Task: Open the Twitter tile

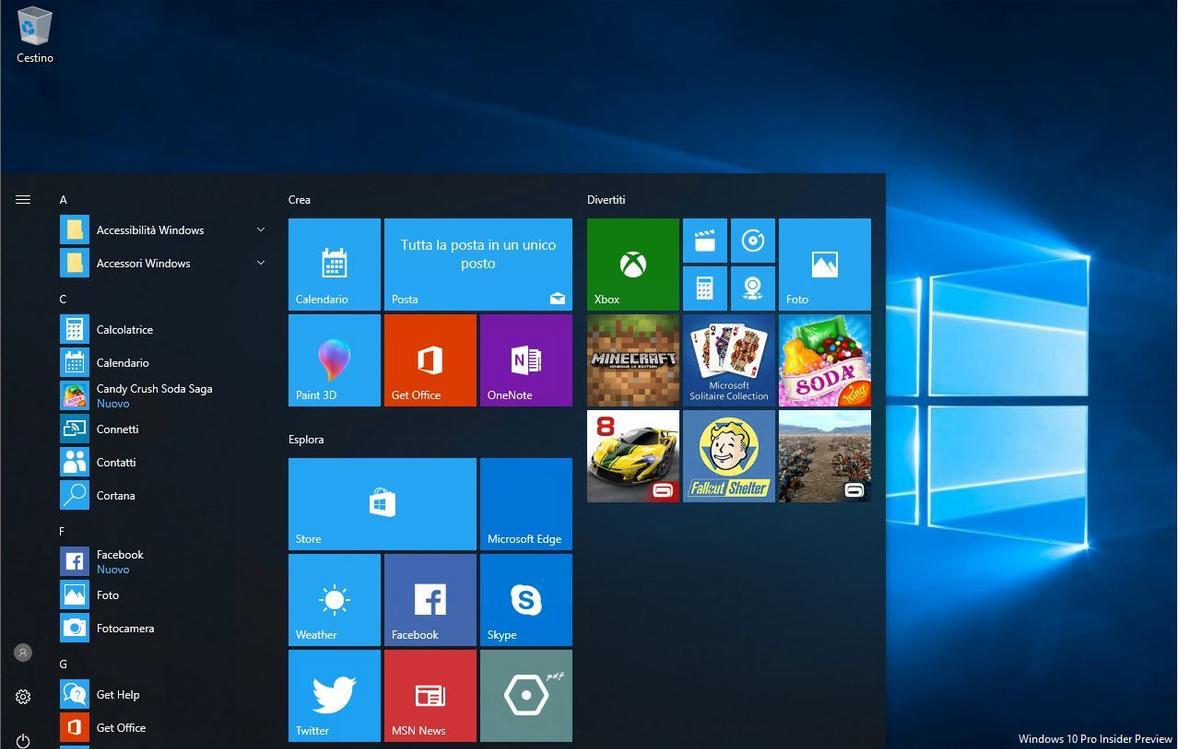Action: [x=334, y=696]
